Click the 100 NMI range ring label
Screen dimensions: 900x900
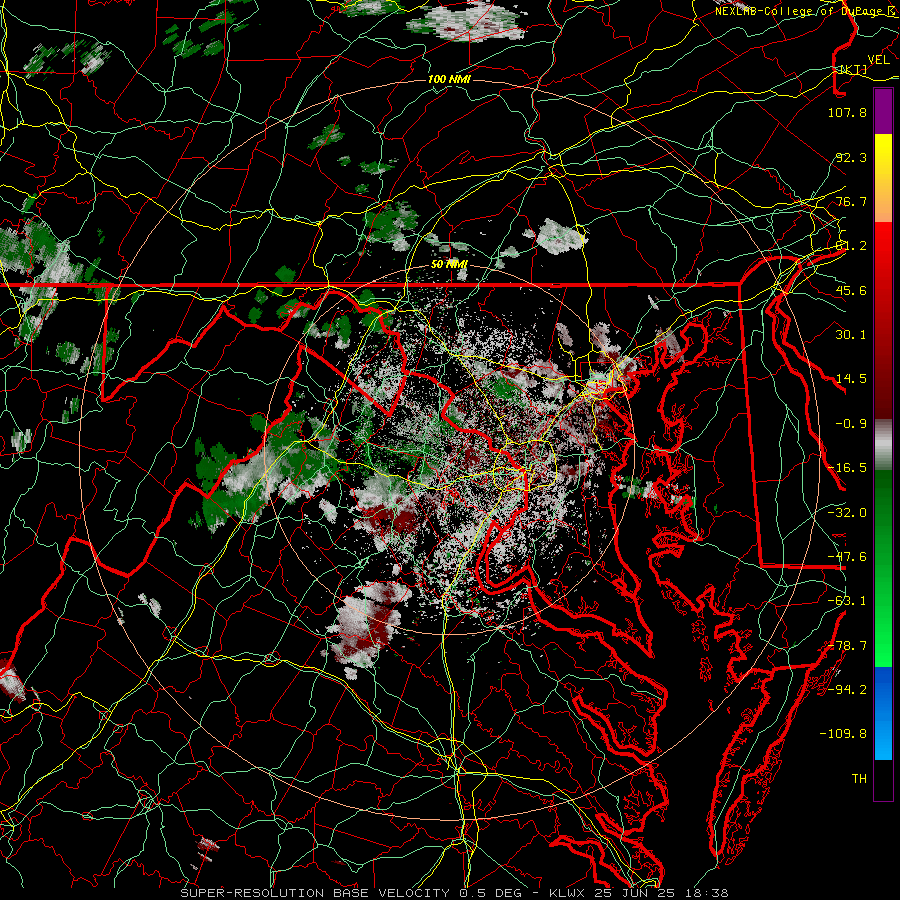(449, 79)
